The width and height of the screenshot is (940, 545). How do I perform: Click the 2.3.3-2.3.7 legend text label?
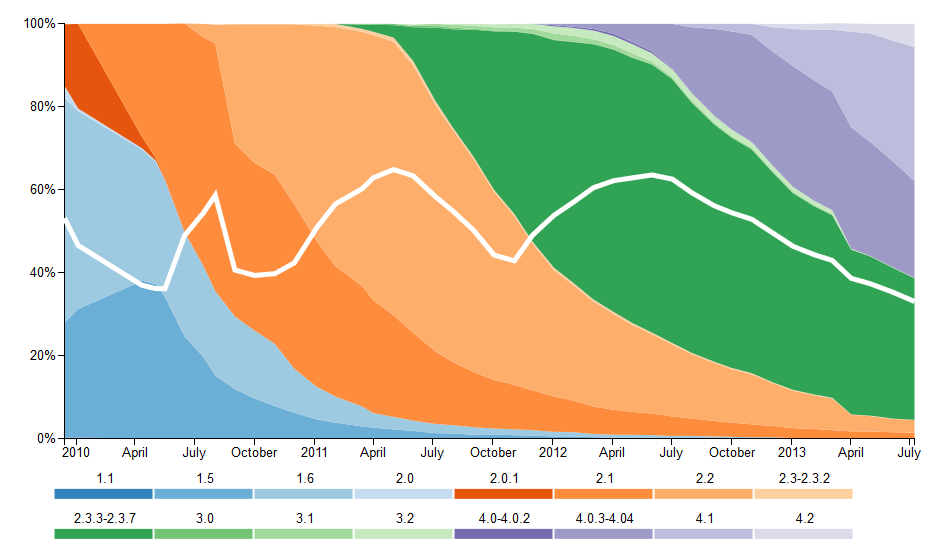105,518
